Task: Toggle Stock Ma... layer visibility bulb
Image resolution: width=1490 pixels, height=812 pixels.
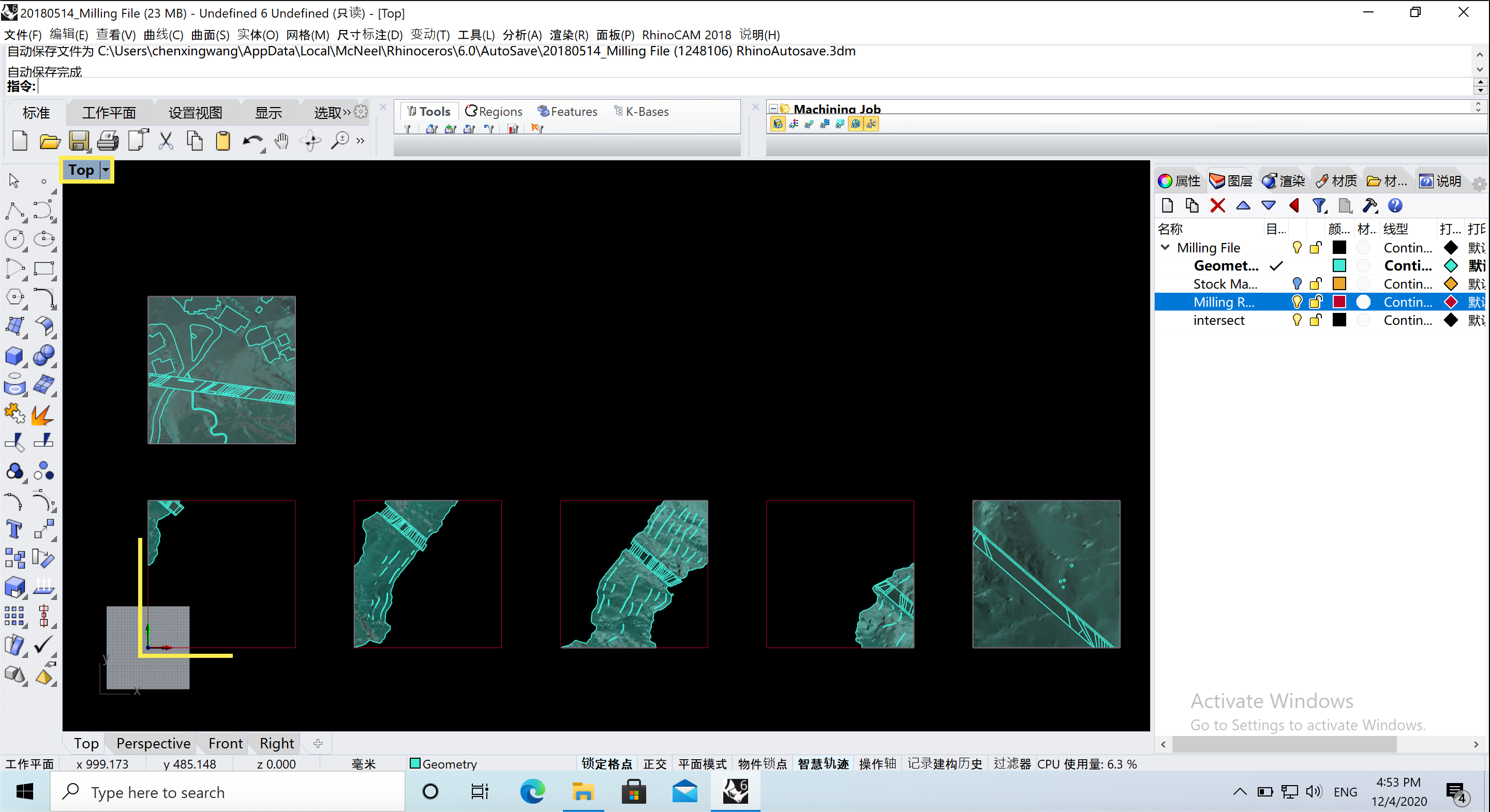Action: click(1297, 283)
